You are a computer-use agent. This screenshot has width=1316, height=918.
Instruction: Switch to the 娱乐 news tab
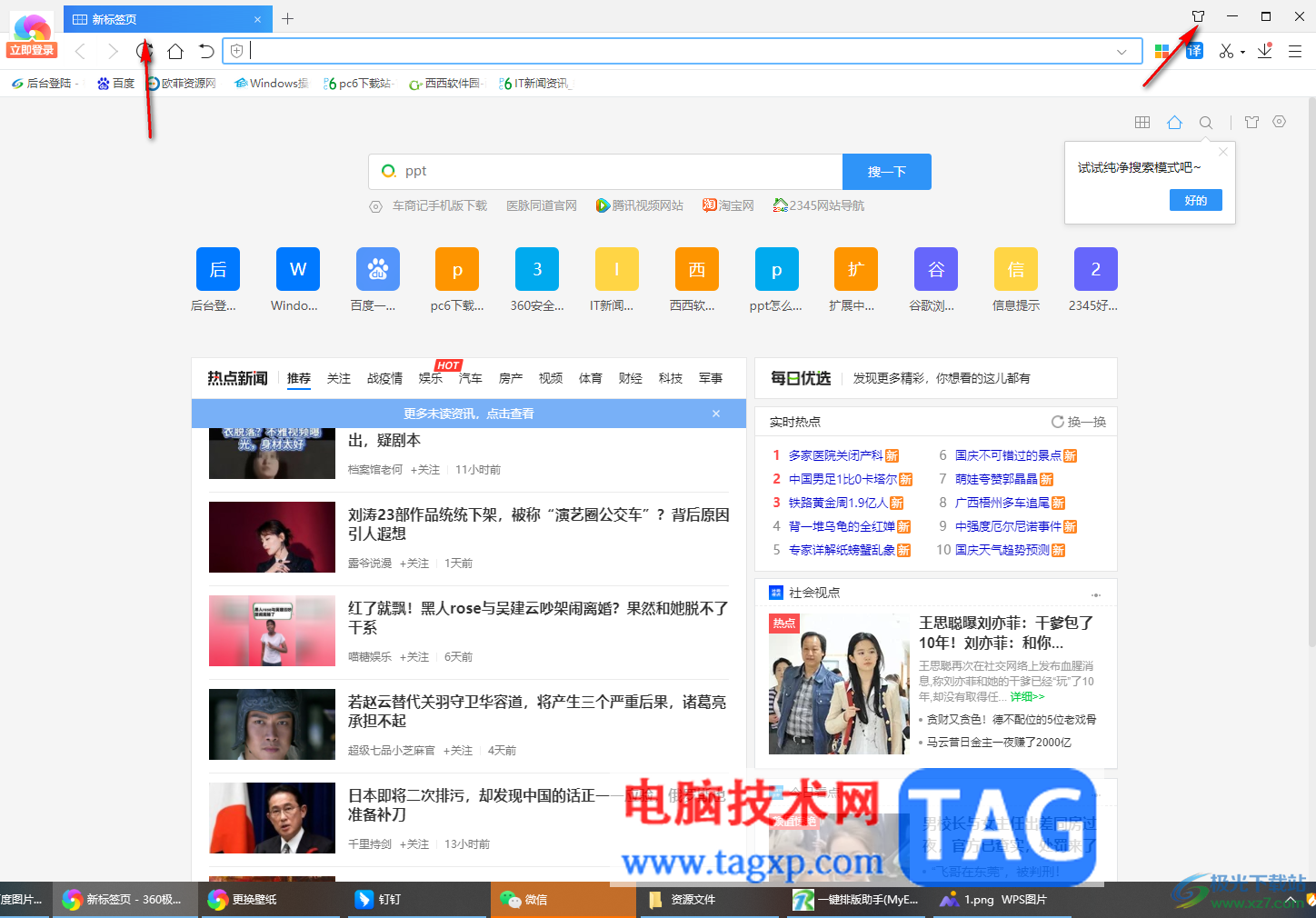point(431,379)
